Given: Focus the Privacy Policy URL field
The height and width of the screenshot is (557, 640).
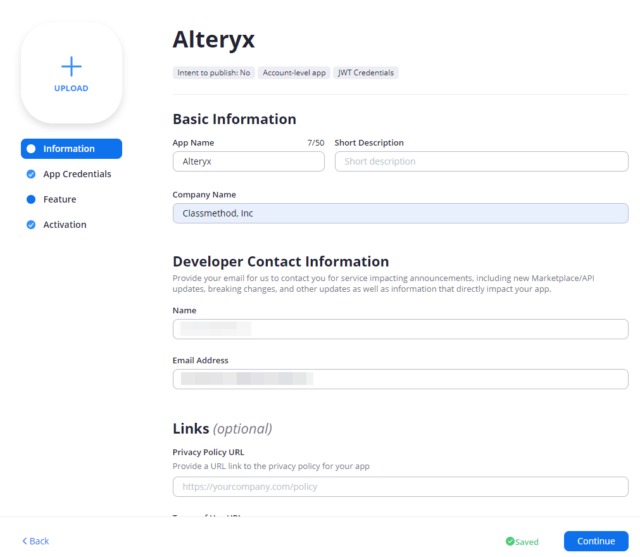Looking at the screenshot, I should [x=400, y=487].
